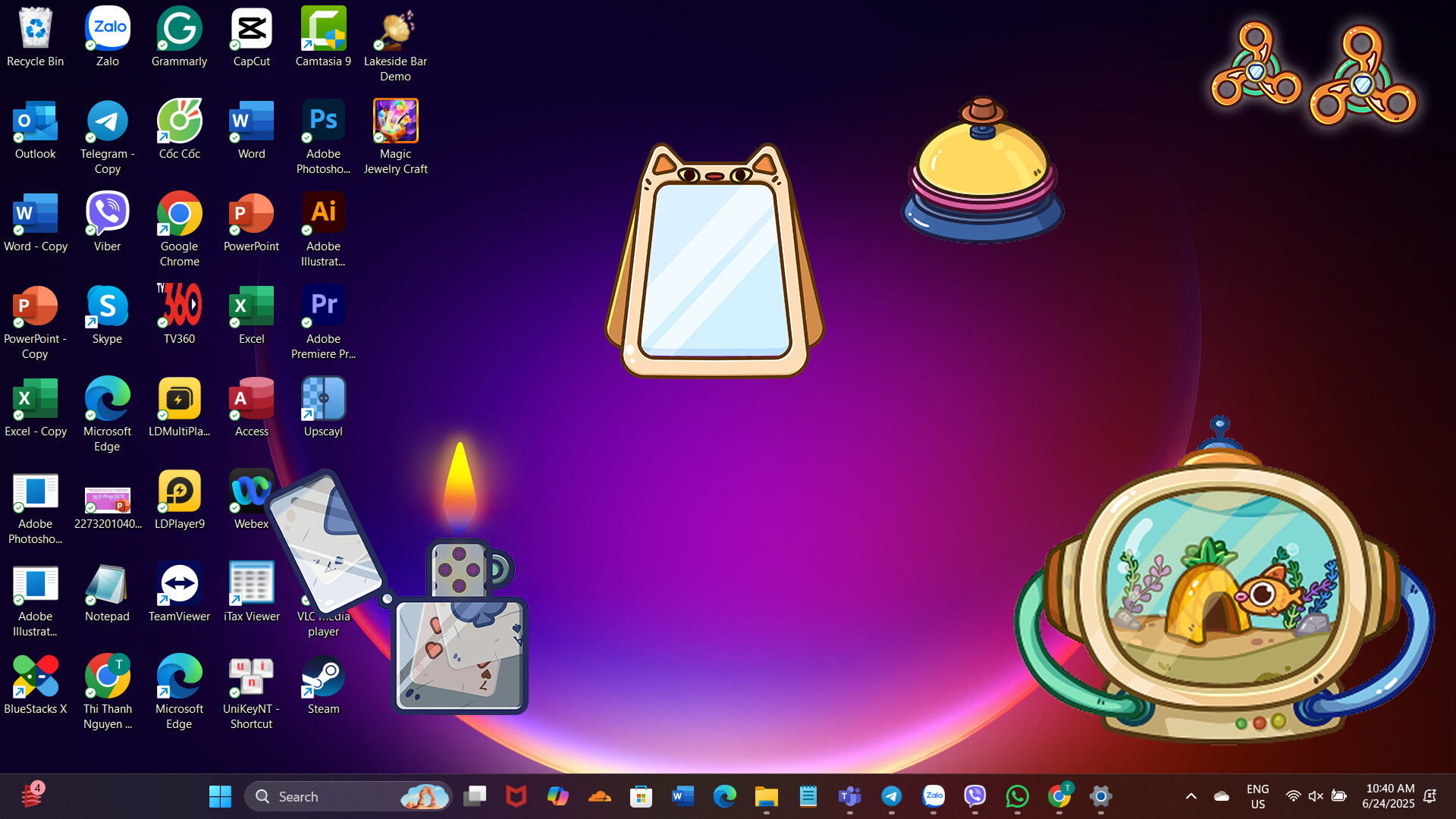Open McAfee security from the taskbar
The height and width of the screenshot is (819, 1456).
click(x=516, y=796)
